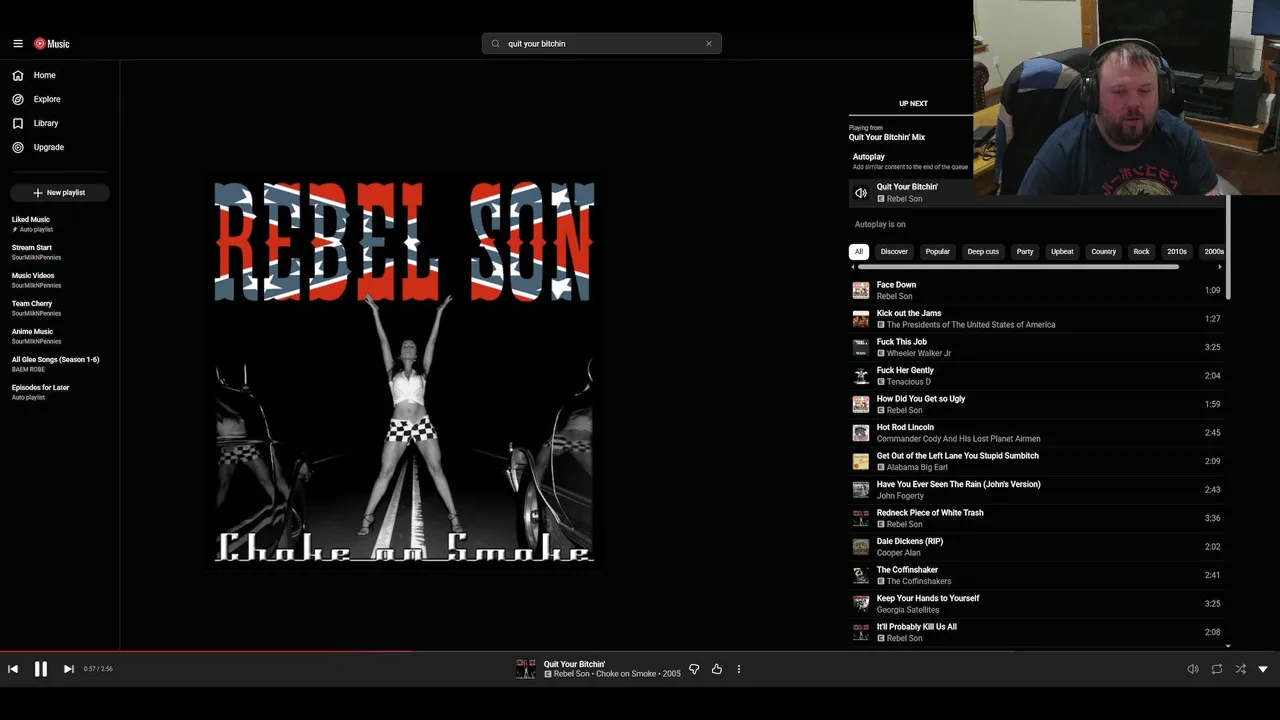
Task: Select the 2010s filter chip
Action: [1177, 252]
